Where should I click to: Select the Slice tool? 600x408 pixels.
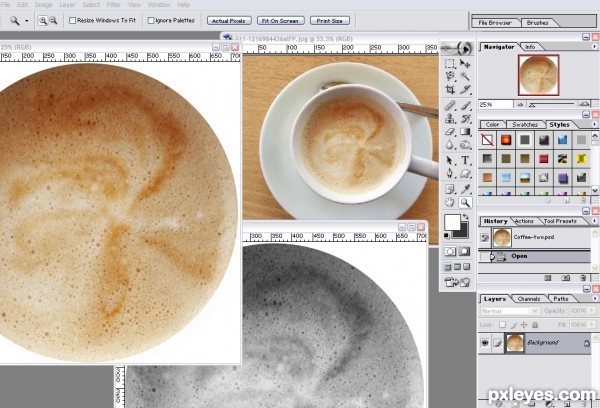(x=465, y=90)
